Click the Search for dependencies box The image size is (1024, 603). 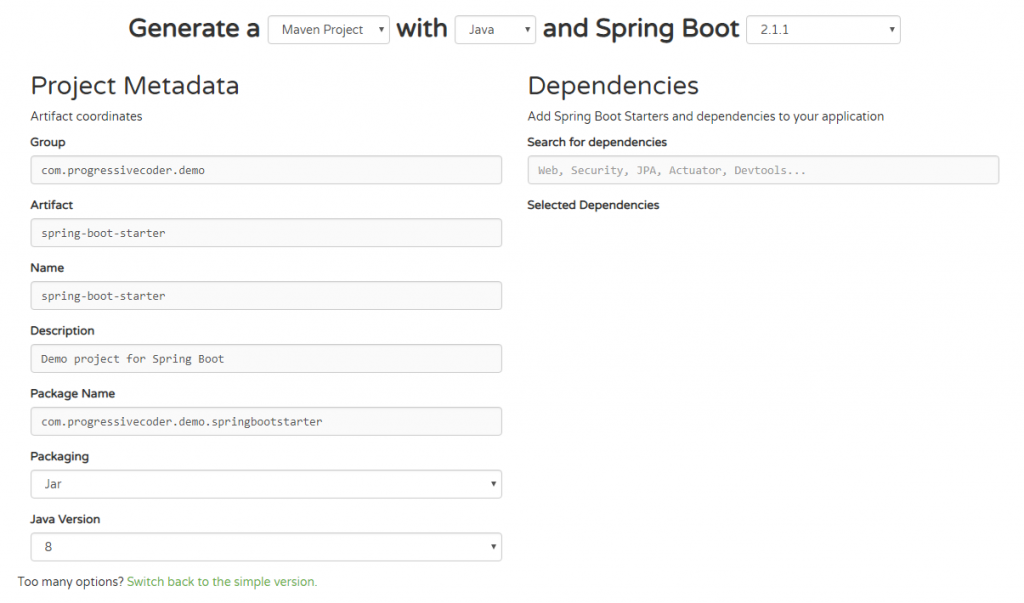pyautogui.click(x=763, y=170)
